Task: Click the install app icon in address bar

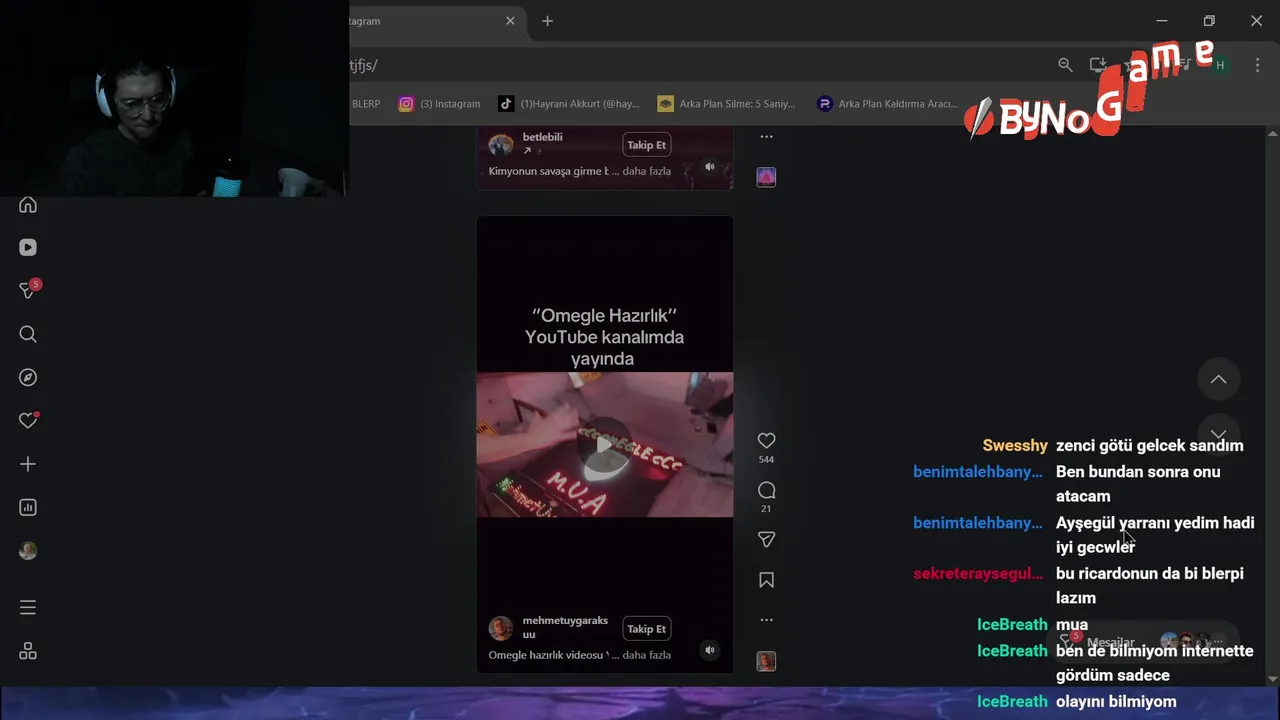Action: coord(1098,65)
